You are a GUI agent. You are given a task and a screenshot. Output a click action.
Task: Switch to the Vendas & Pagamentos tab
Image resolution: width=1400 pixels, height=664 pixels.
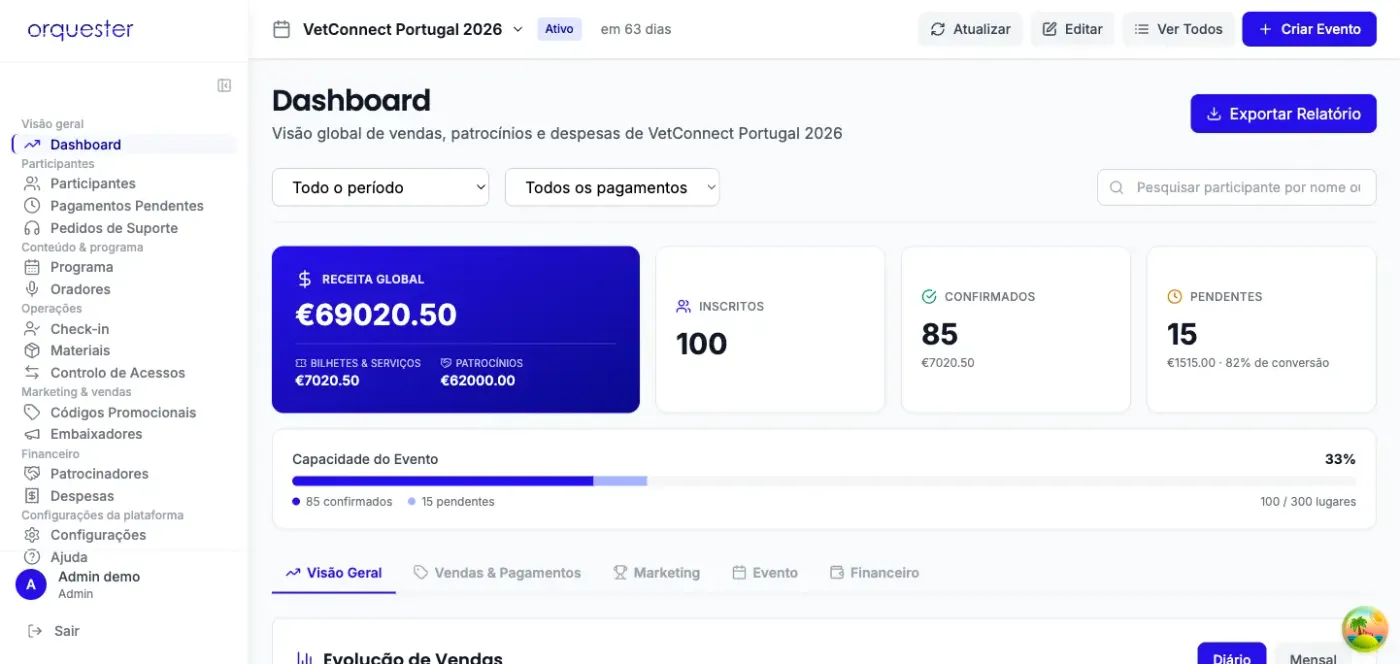497,573
